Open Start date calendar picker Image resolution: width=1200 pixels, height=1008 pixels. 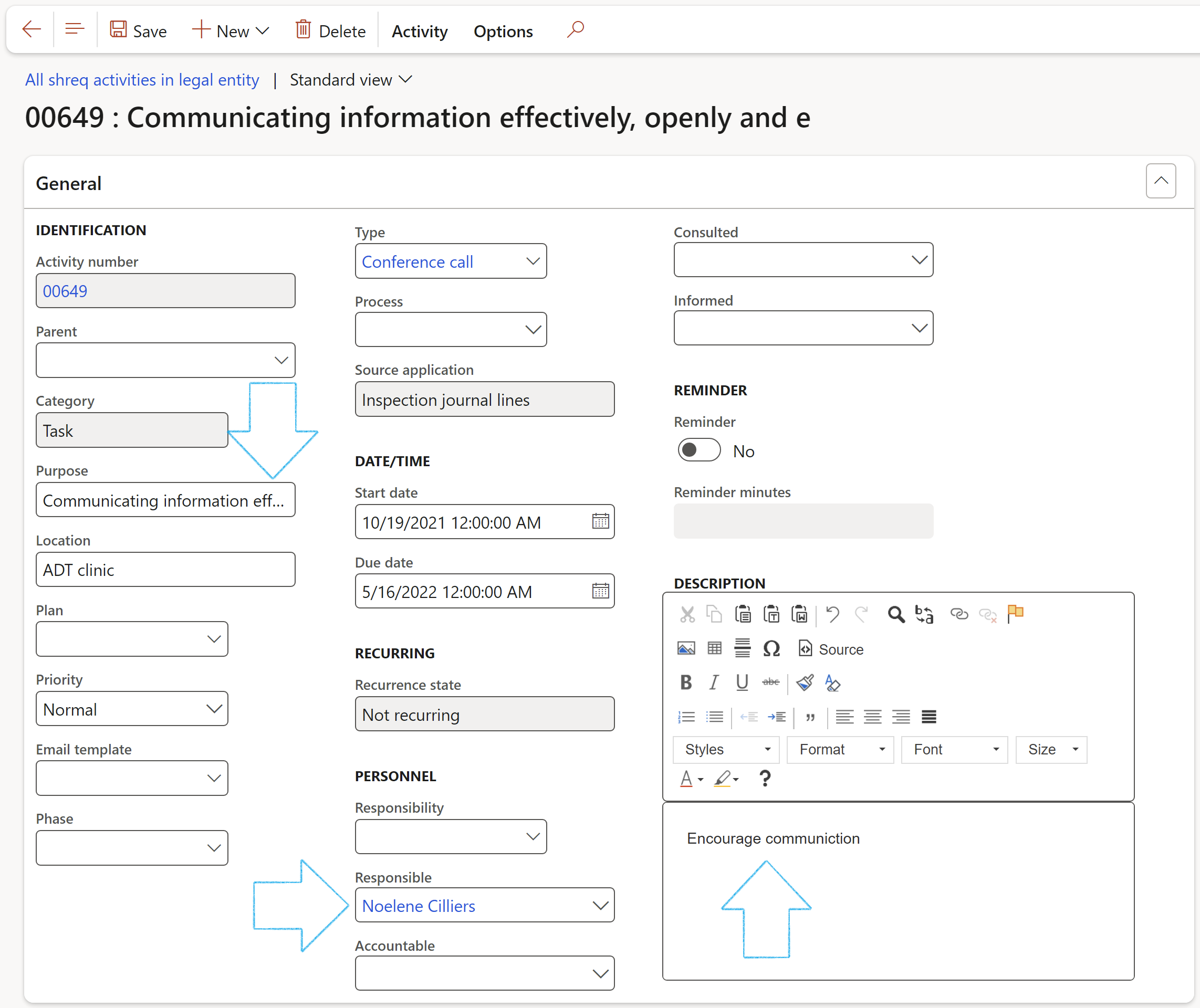pos(600,521)
